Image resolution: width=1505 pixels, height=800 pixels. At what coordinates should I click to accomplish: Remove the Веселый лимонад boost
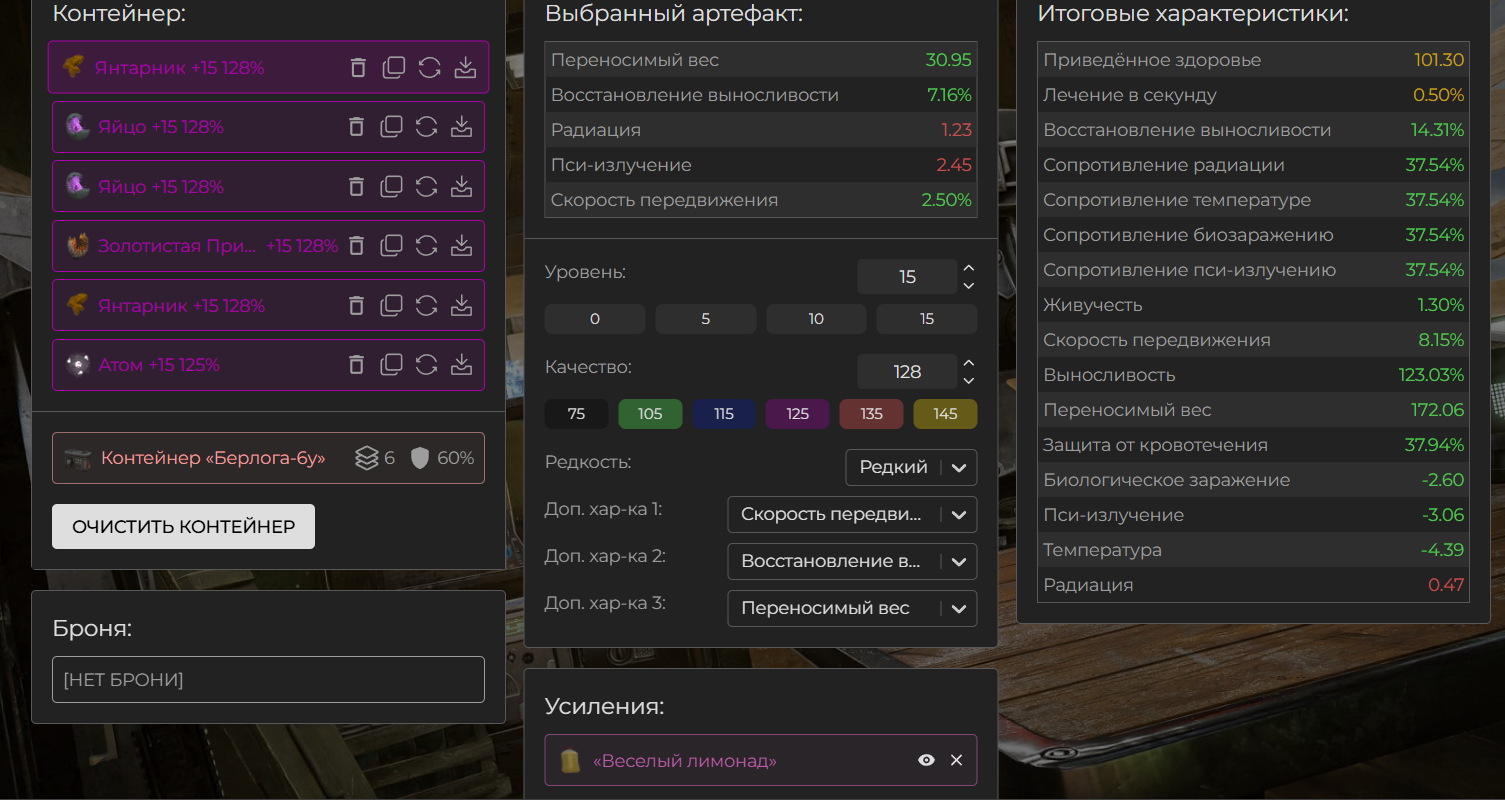[956, 761]
